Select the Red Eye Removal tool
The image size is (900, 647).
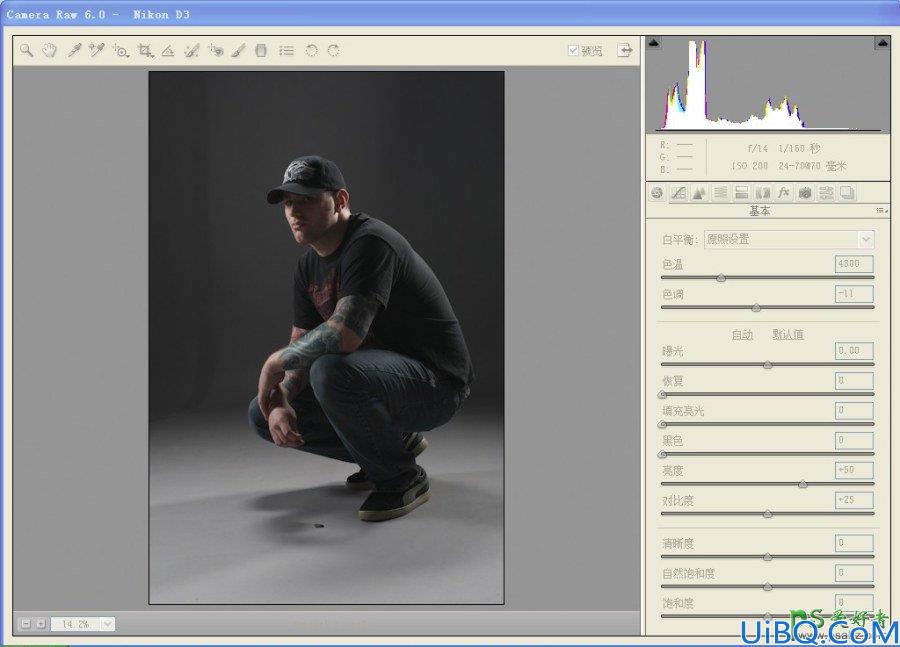(216, 51)
